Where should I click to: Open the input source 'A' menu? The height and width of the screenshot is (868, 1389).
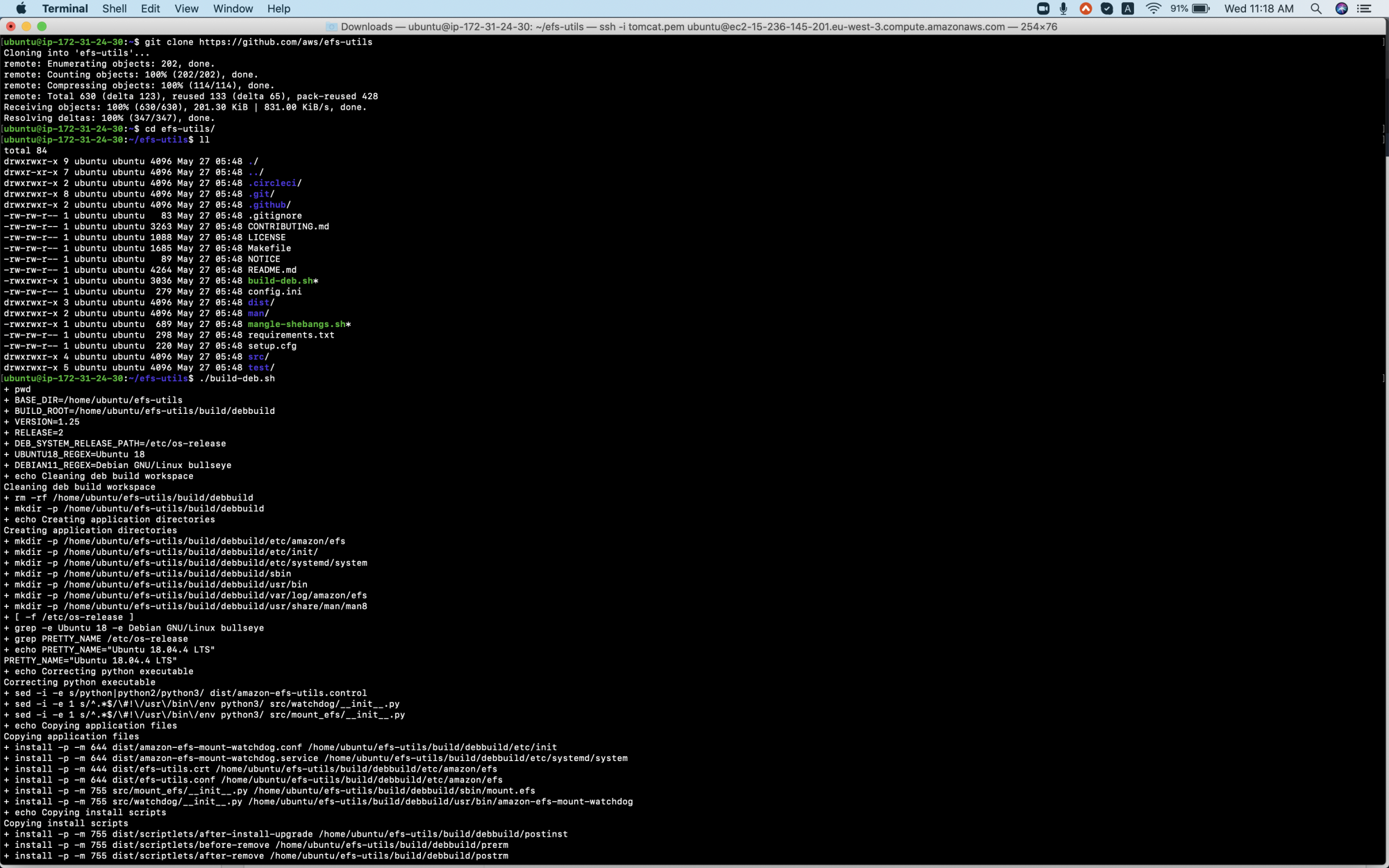(x=1128, y=8)
